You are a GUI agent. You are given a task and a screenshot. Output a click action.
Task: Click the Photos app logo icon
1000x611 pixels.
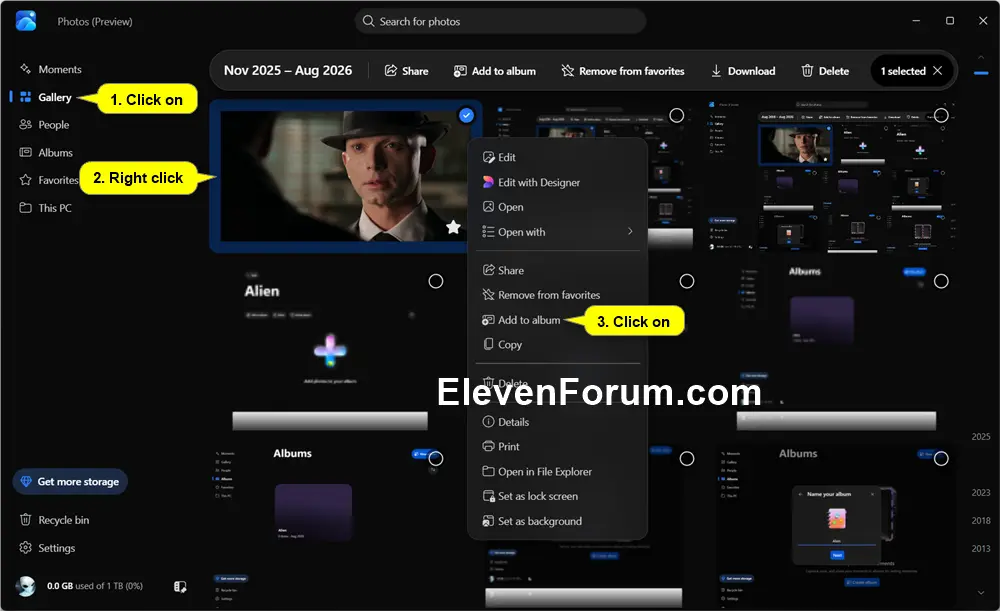pyautogui.click(x=26, y=21)
